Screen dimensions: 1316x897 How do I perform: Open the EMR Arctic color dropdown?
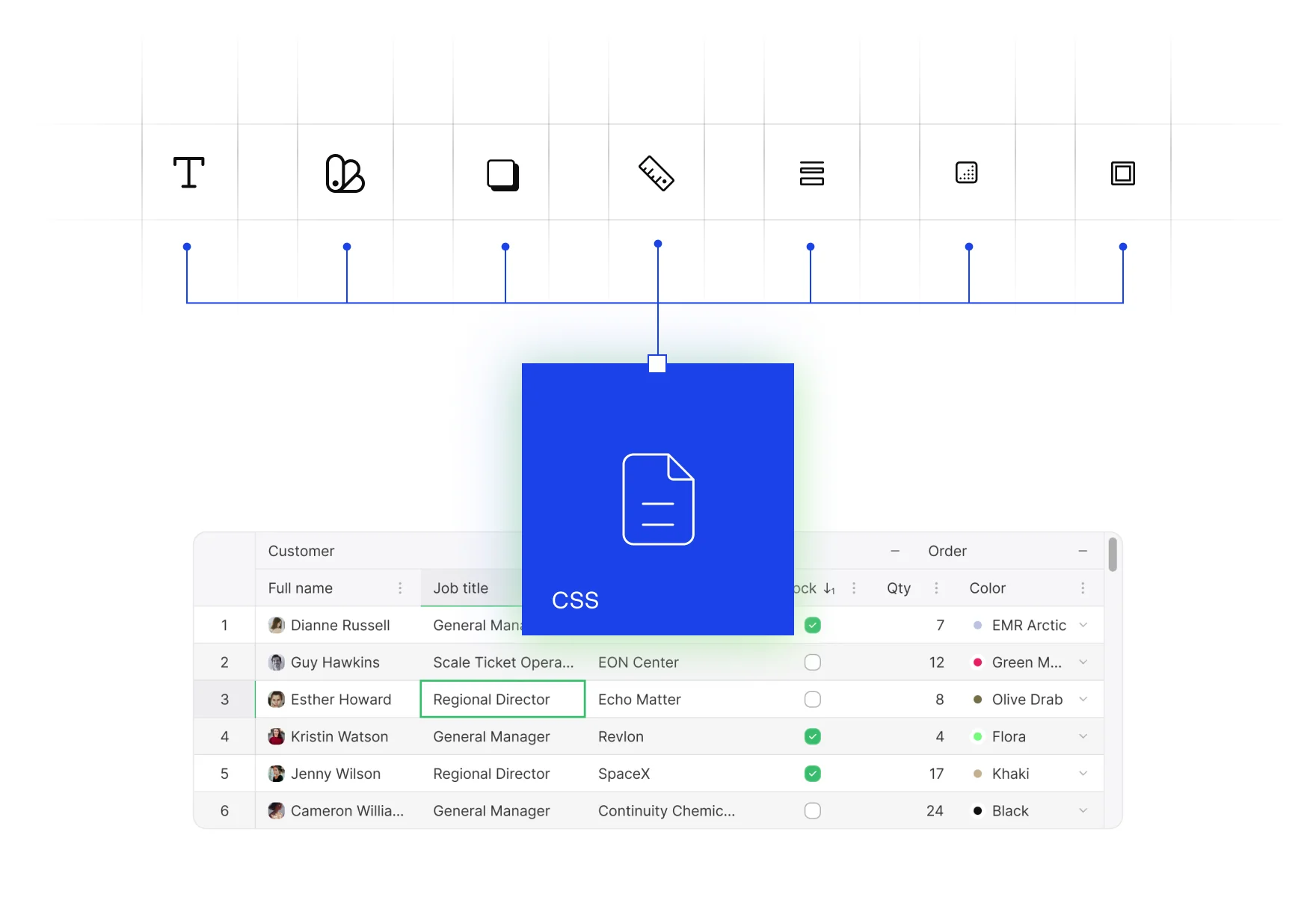[1083, 625]
